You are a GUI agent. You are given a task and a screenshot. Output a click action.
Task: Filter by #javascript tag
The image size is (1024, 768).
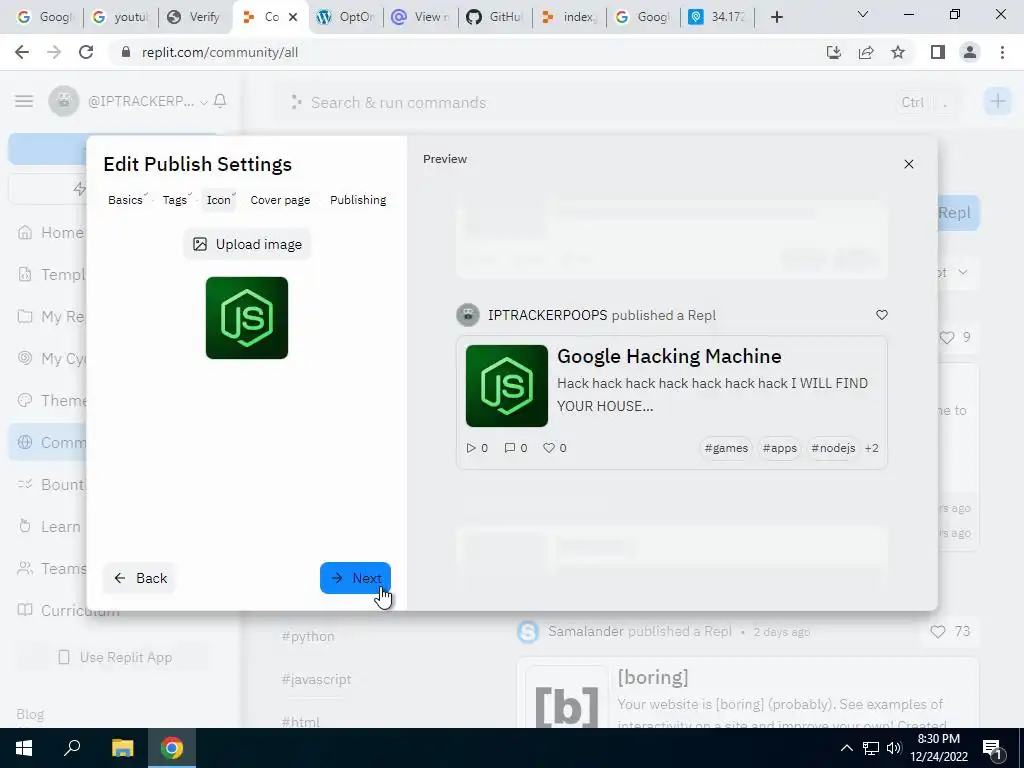316,679
